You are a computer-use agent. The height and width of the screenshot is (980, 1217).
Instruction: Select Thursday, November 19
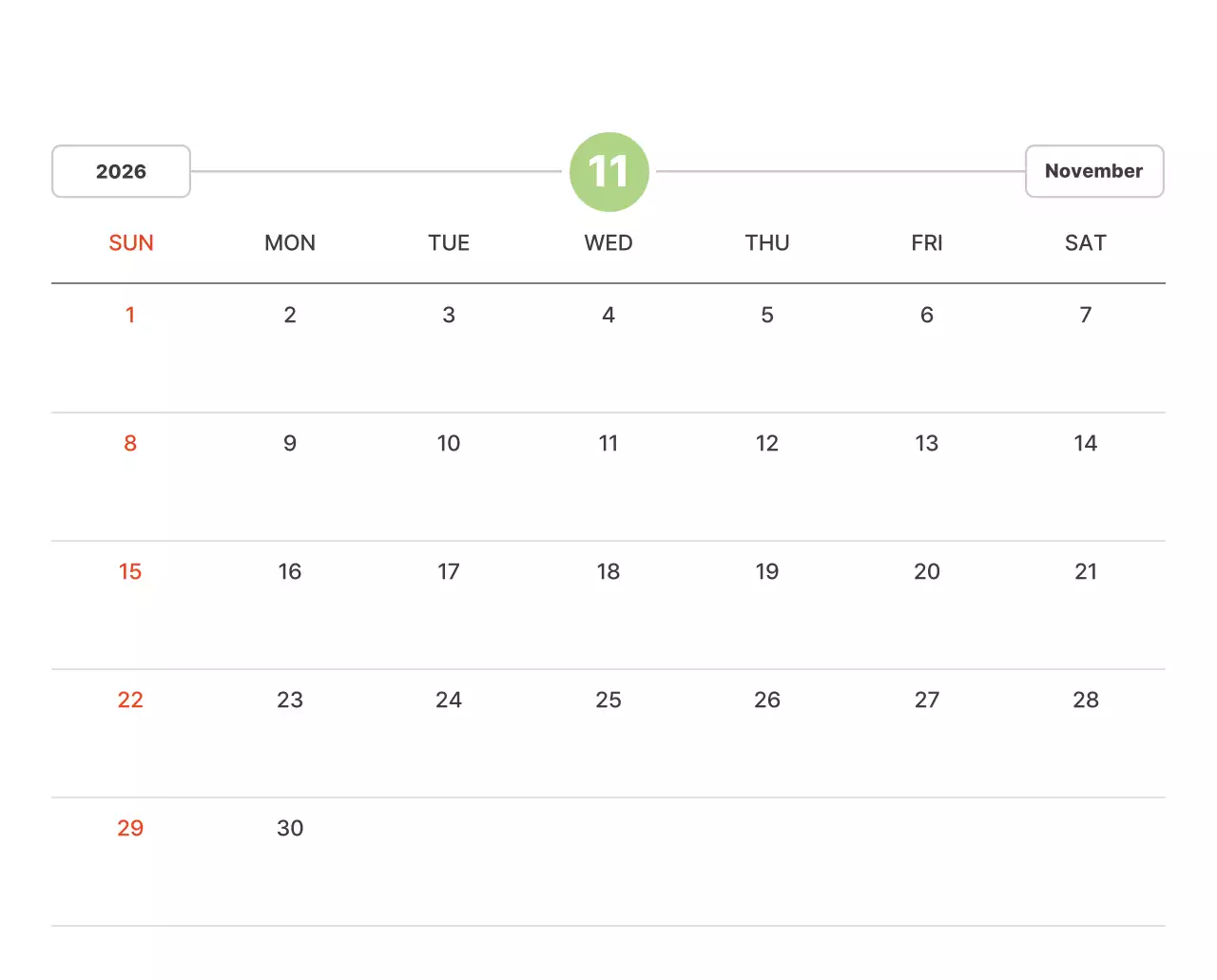tap(766, 571)
